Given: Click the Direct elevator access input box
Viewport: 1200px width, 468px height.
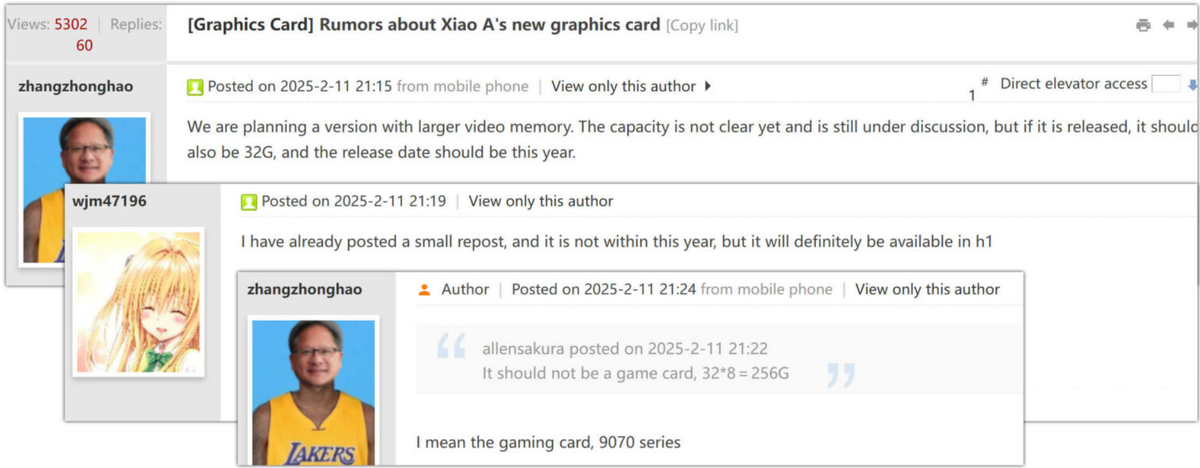Looking at the screenshot, I should click(1166, 85).
